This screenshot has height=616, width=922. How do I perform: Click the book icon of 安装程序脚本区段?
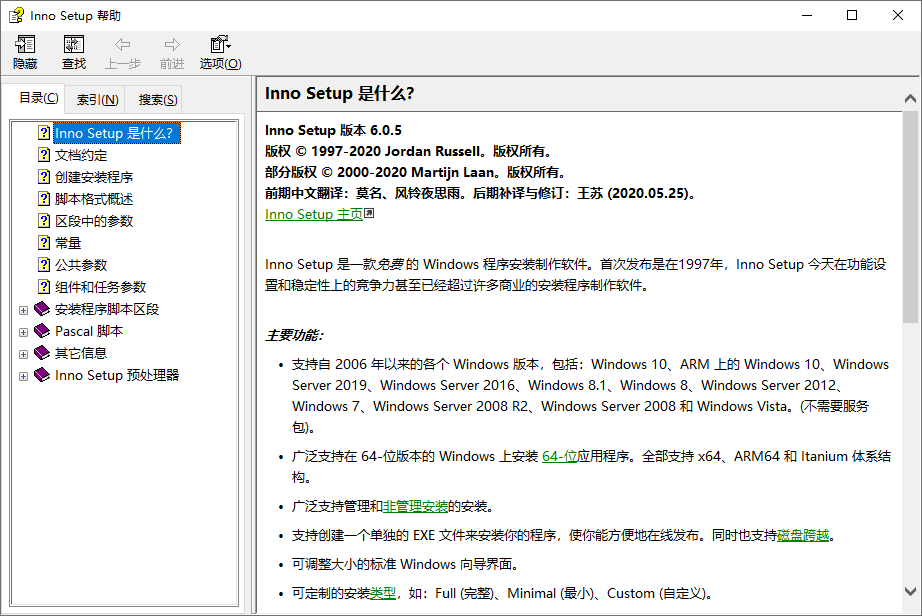pyautogui.click(x=42, y=309)
